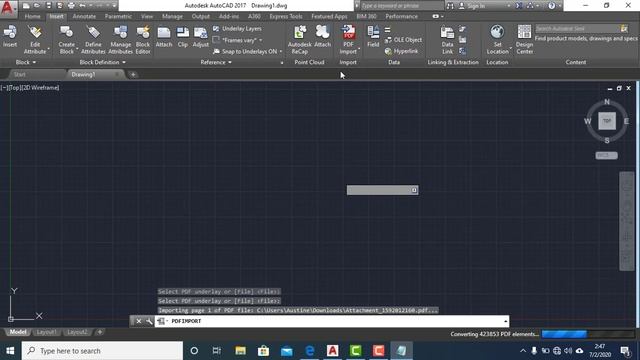640x360 pixels.
Task: Expand the Block Definition panel dropdown
Action: pyautogui.click(x=102, y=62)
